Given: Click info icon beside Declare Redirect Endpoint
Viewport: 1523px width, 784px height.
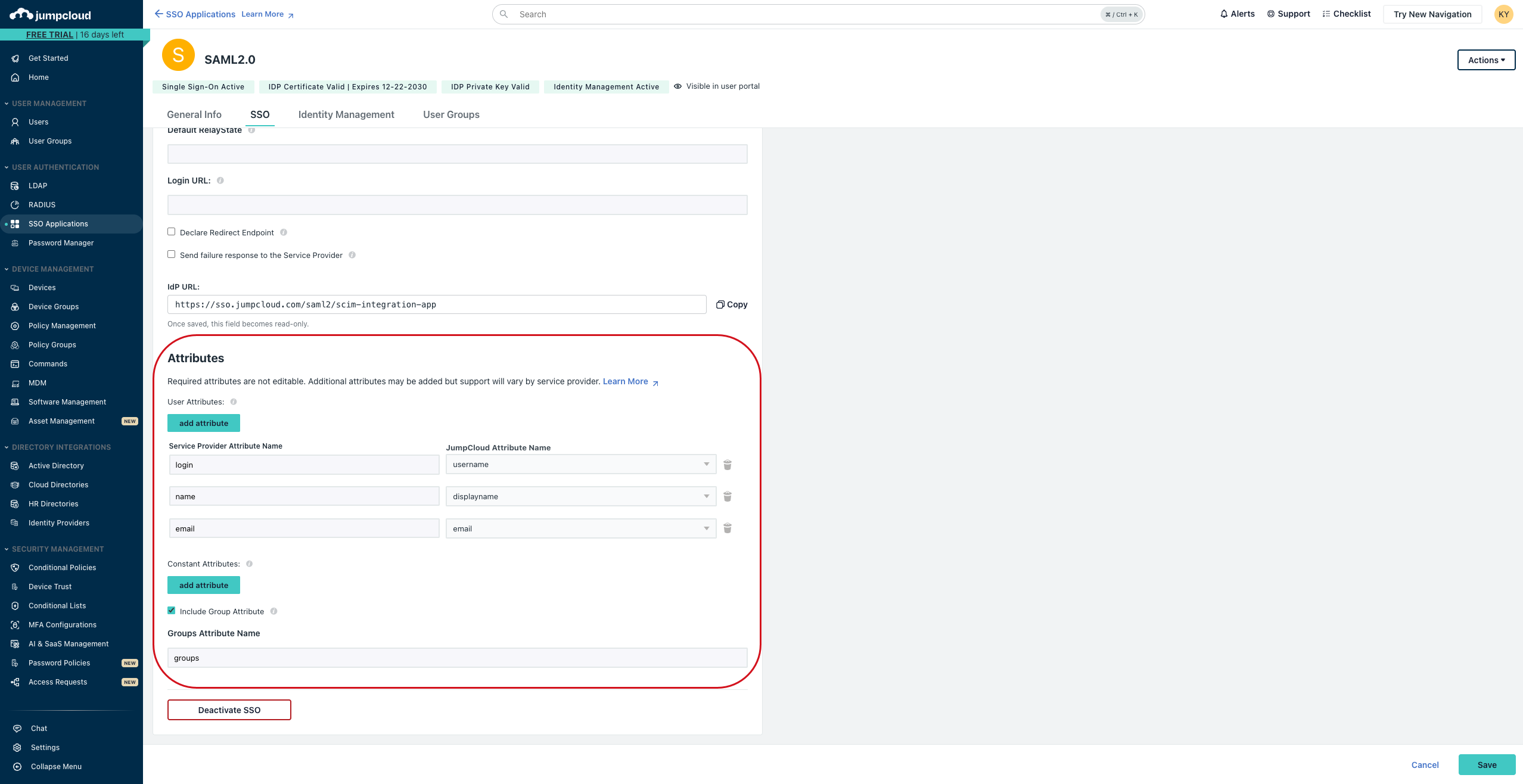Looking at the screenshot, I should coord(284,232).
